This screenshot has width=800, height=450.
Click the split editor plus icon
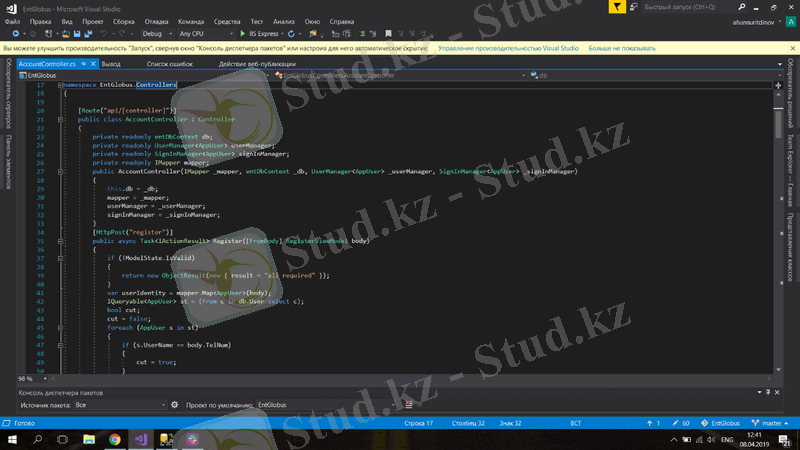click(x=778, y=85)
